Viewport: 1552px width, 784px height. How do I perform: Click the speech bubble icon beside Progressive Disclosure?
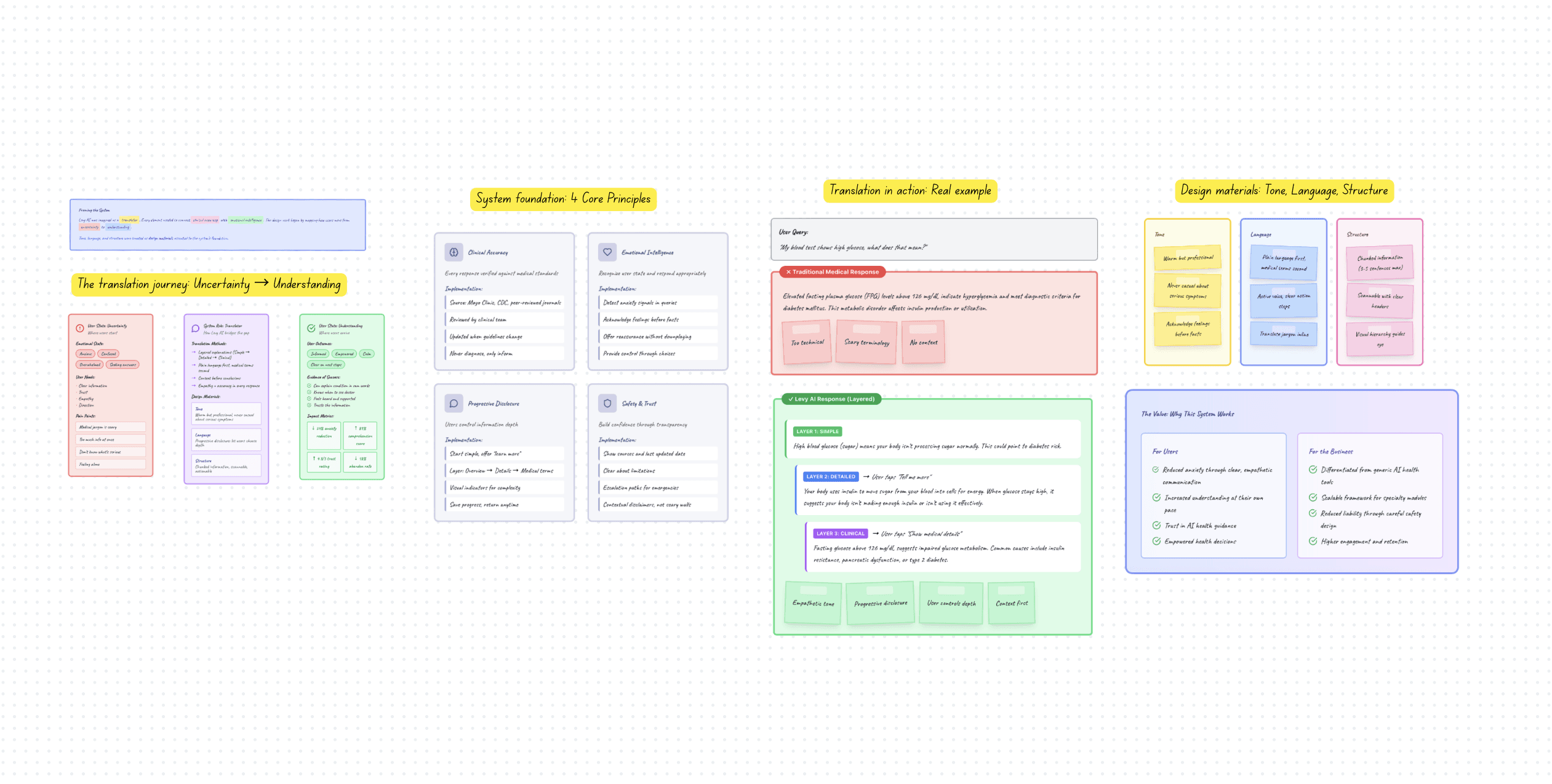click(x=454, y=404)
